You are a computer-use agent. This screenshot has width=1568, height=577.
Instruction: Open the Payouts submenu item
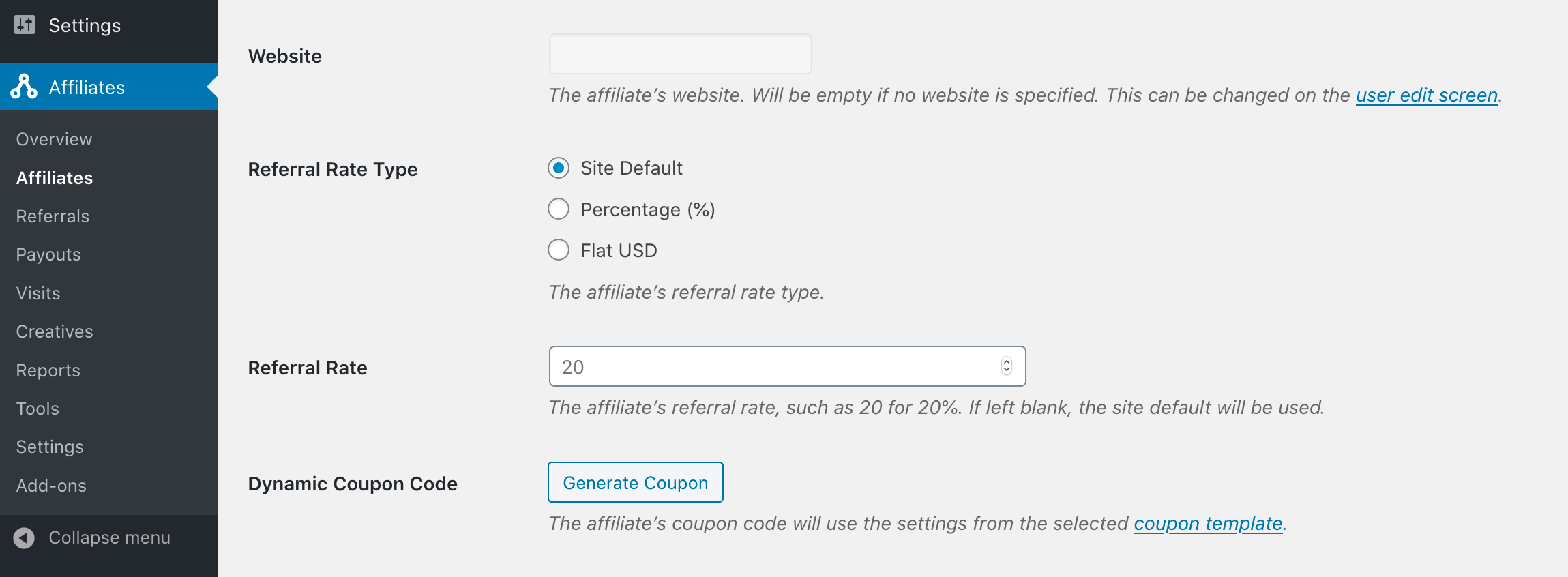point(48,254)
